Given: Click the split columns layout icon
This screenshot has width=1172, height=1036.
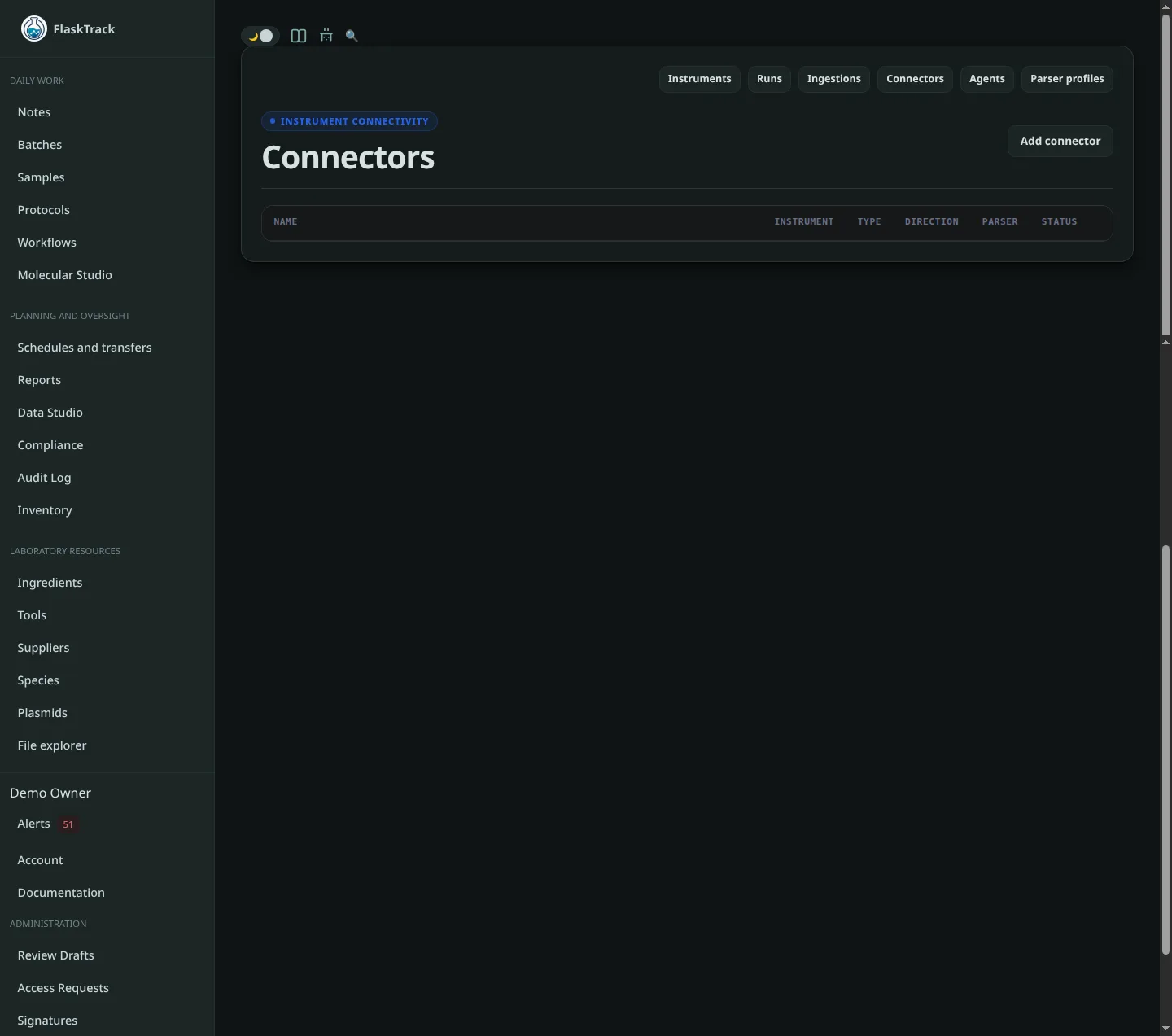Looking at the screenshot, I should tap(299, 36).
